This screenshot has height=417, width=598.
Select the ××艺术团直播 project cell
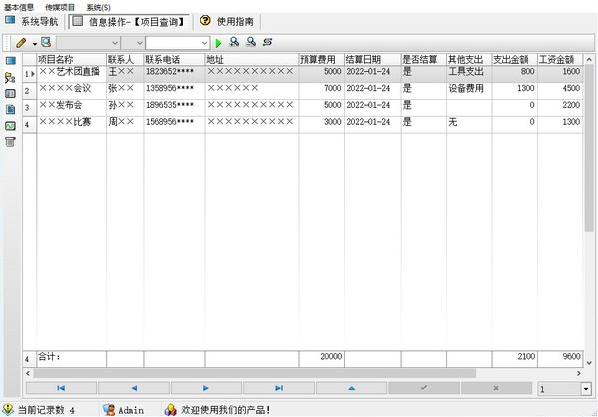point(71,74)
